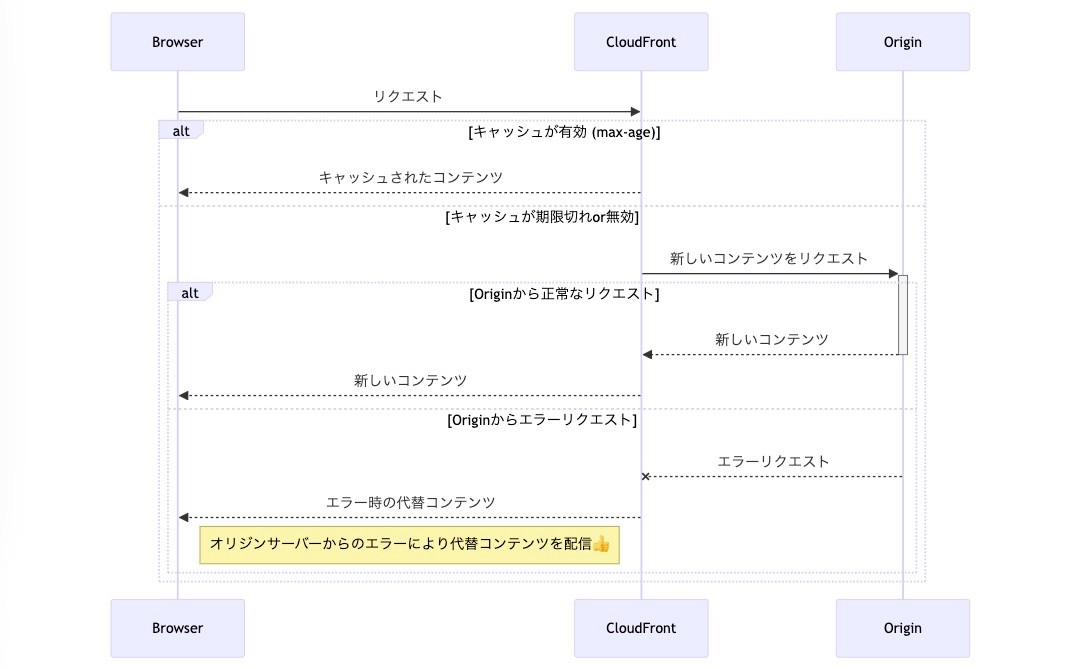
Task: Select the 'リクエスト' message label
Action: tap(408, 96)
